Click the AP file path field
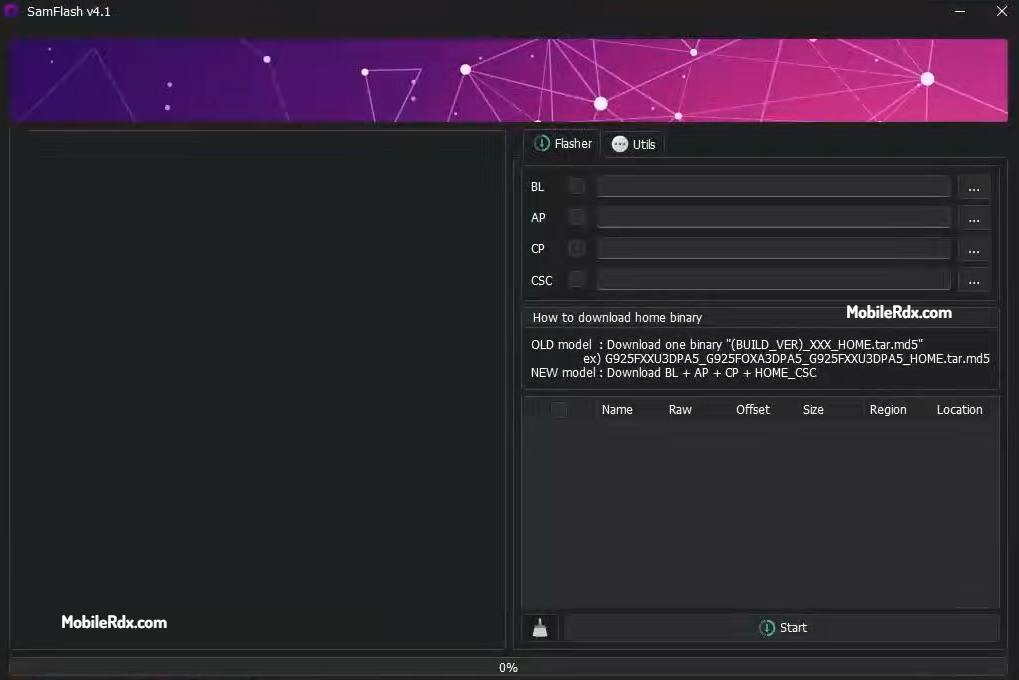The height and width of the screenshot is (680, 1019). (773, 217)
